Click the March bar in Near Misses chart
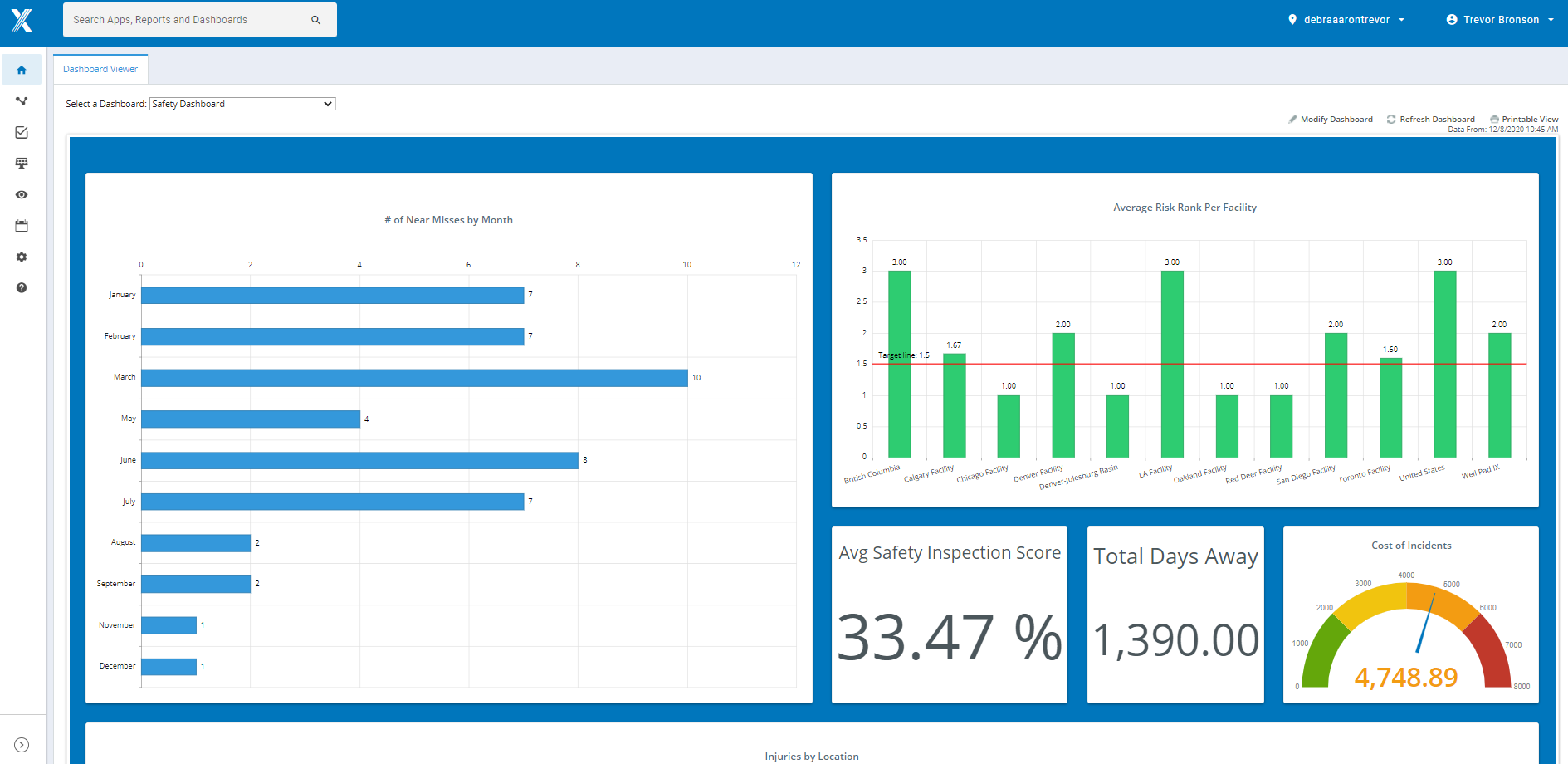This screenshot has height=764, width=1568. (414, 377)
